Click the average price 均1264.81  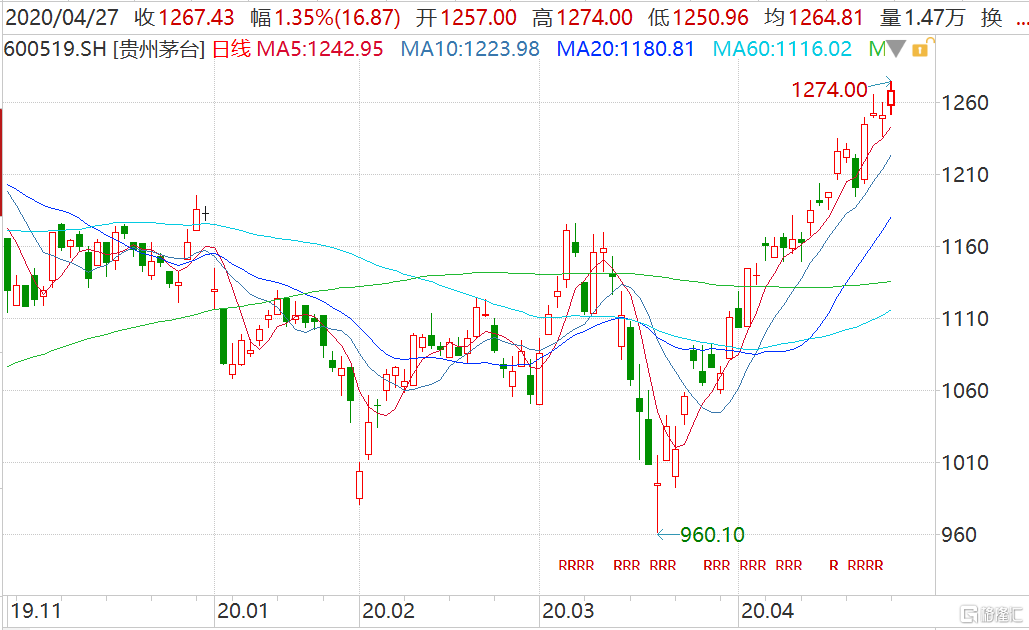pyautogui.click(x=814, y=17)
